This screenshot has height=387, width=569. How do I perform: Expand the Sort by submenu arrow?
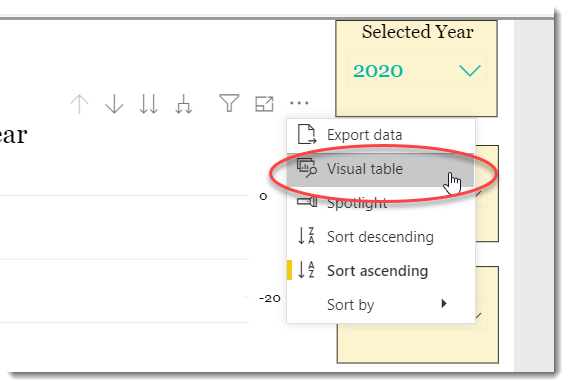click(x=444, y=304)
